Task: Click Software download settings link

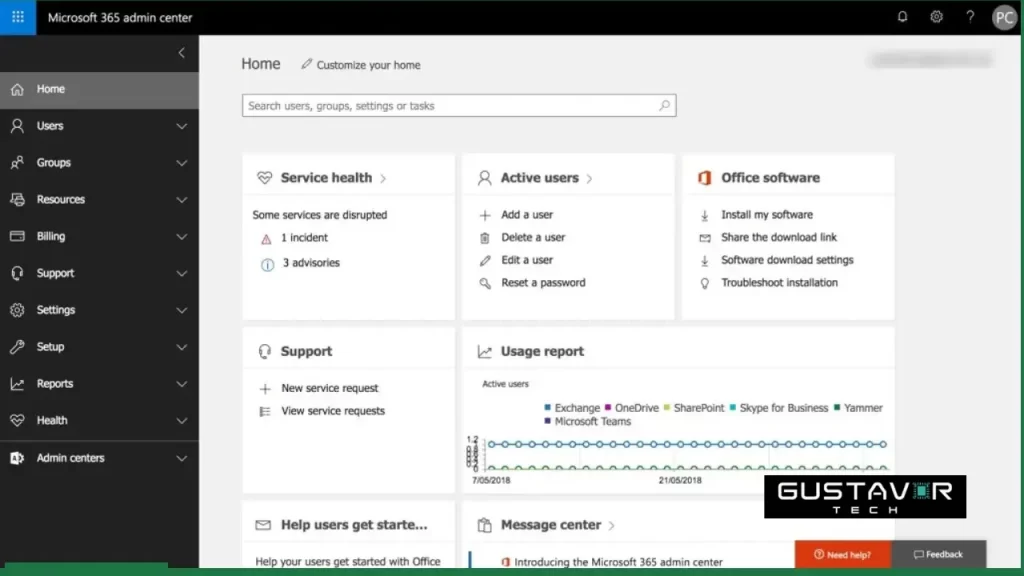Action: click(787, 260)
